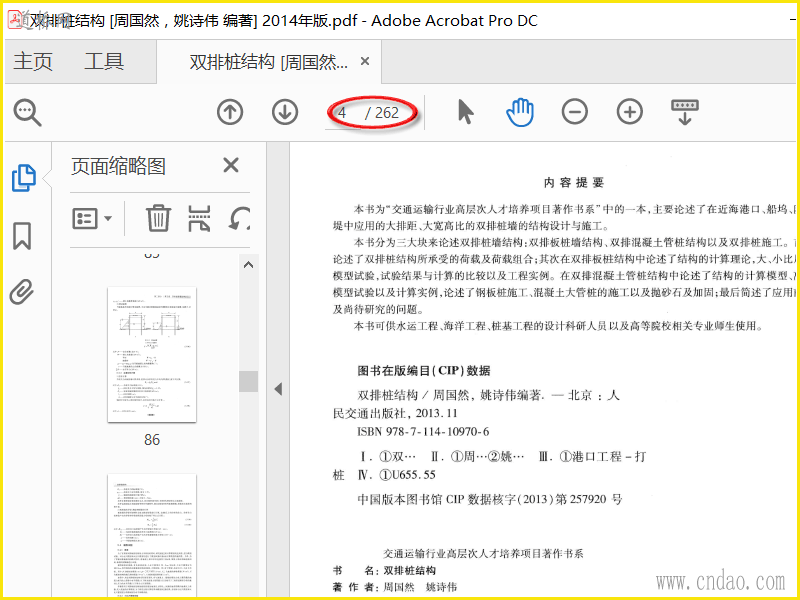Choose the selection arrow tool
800x600 pixels.
coord(465,112)
